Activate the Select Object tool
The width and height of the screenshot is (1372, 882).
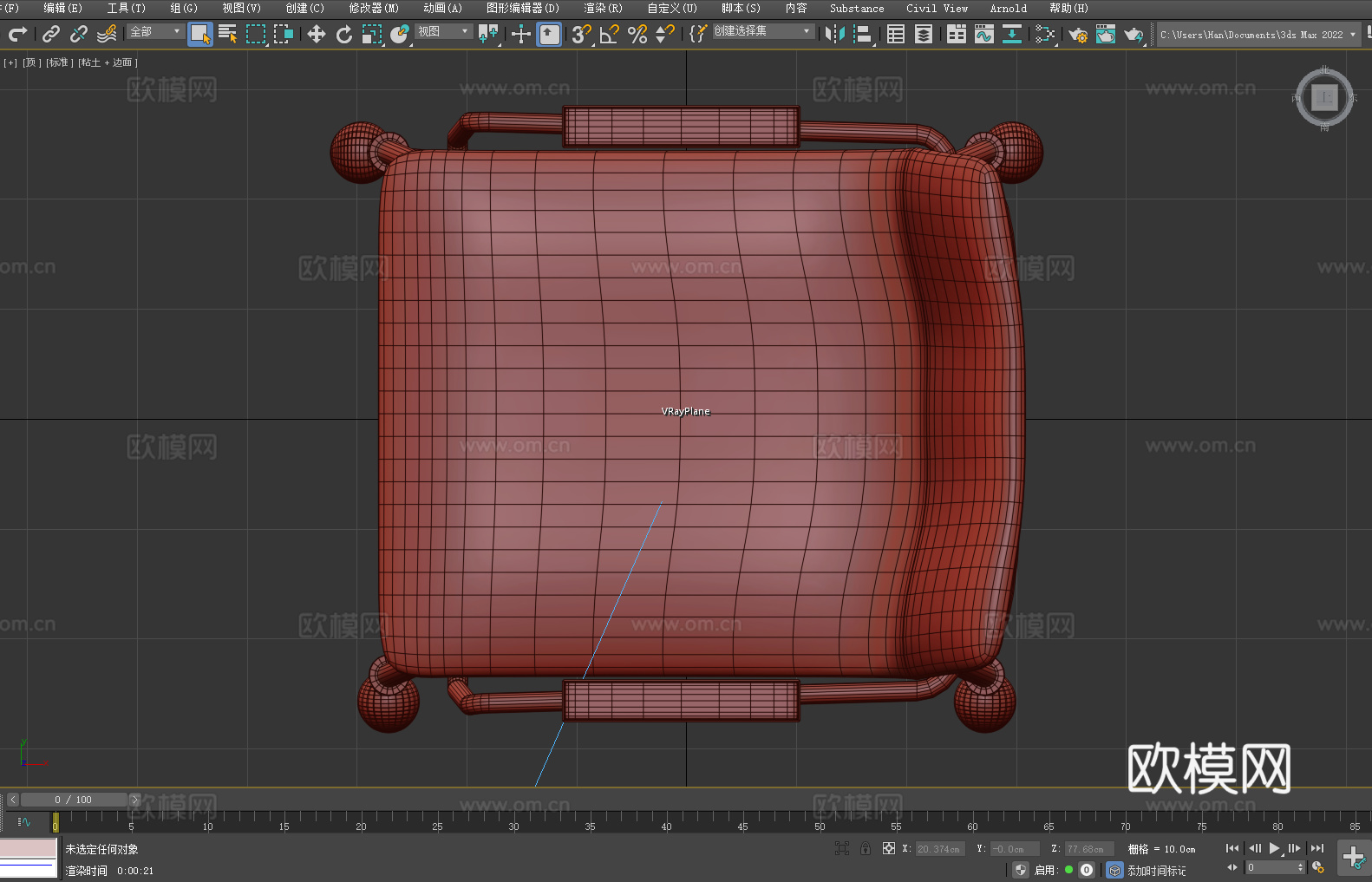200,34
